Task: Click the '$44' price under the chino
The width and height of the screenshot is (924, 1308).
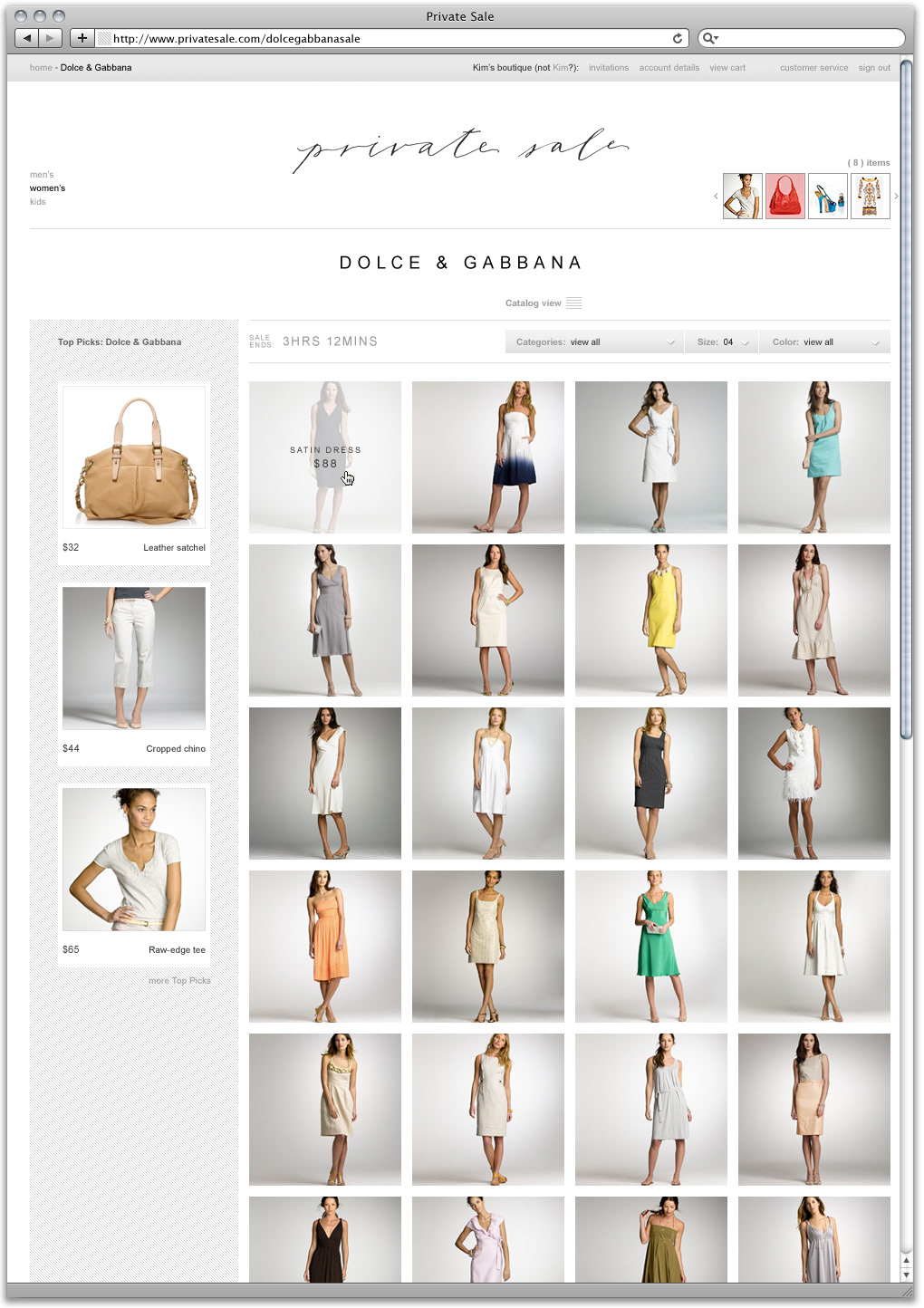Action: 71,749
